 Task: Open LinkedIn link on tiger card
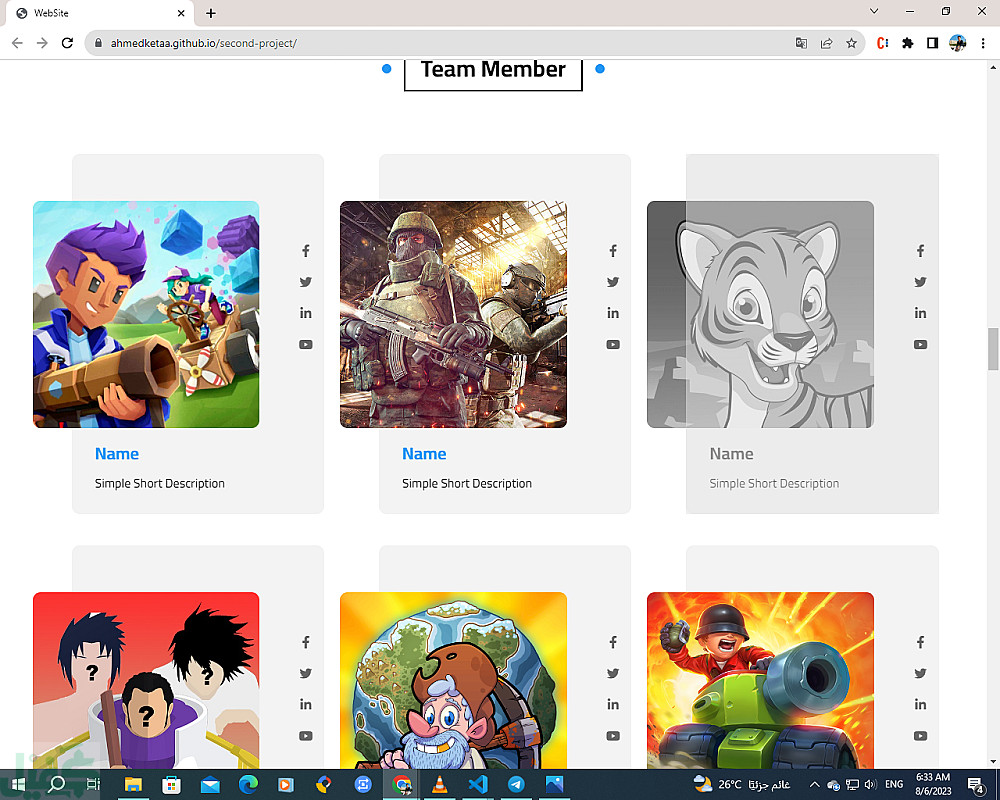point(920,313)
